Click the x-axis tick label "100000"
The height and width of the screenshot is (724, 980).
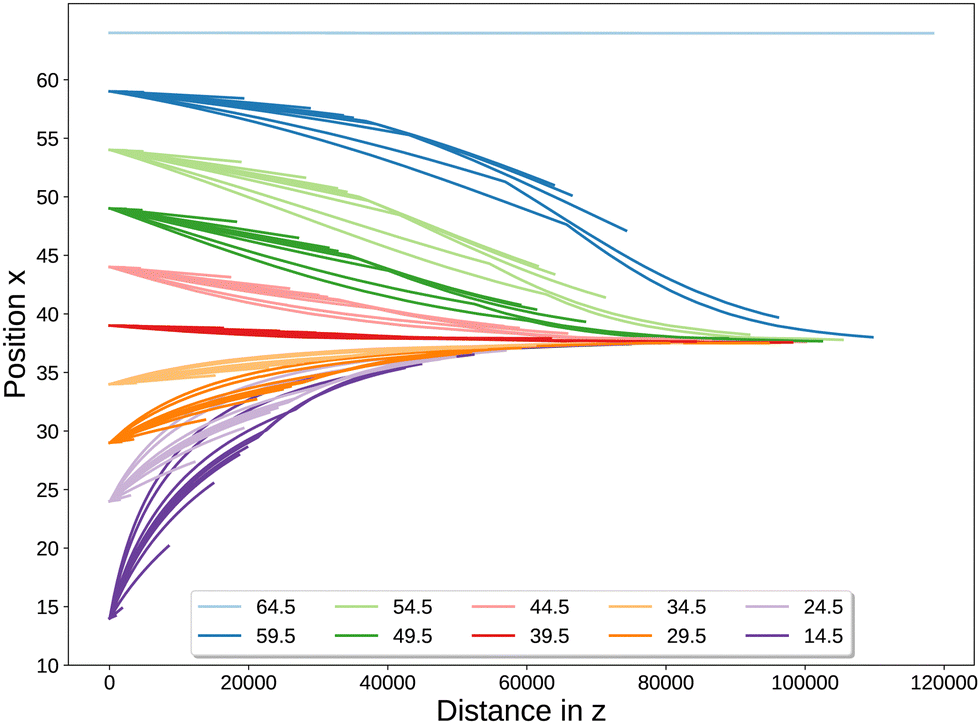(804, 683)
